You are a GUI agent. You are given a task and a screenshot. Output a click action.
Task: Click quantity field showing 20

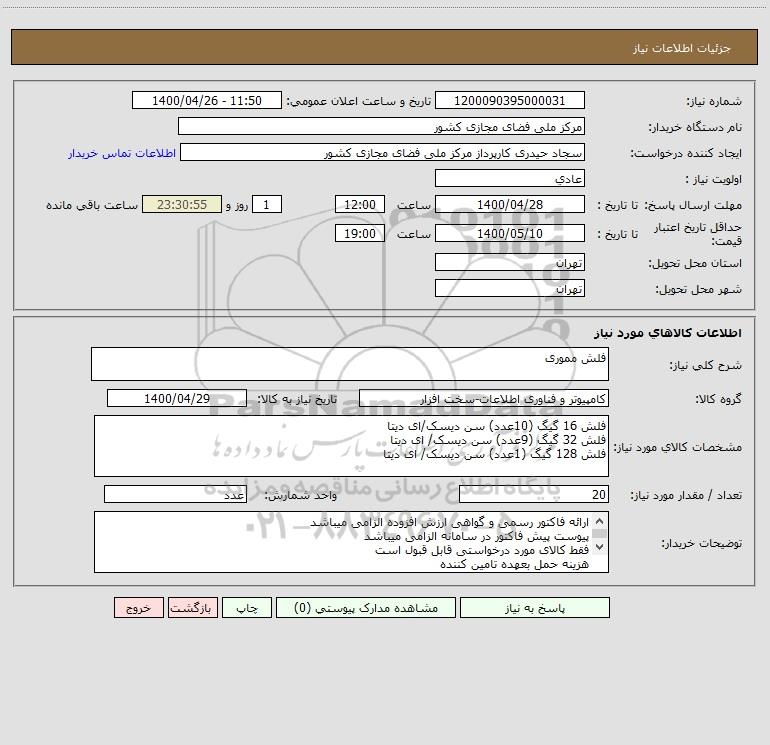(x=534, y=495)
